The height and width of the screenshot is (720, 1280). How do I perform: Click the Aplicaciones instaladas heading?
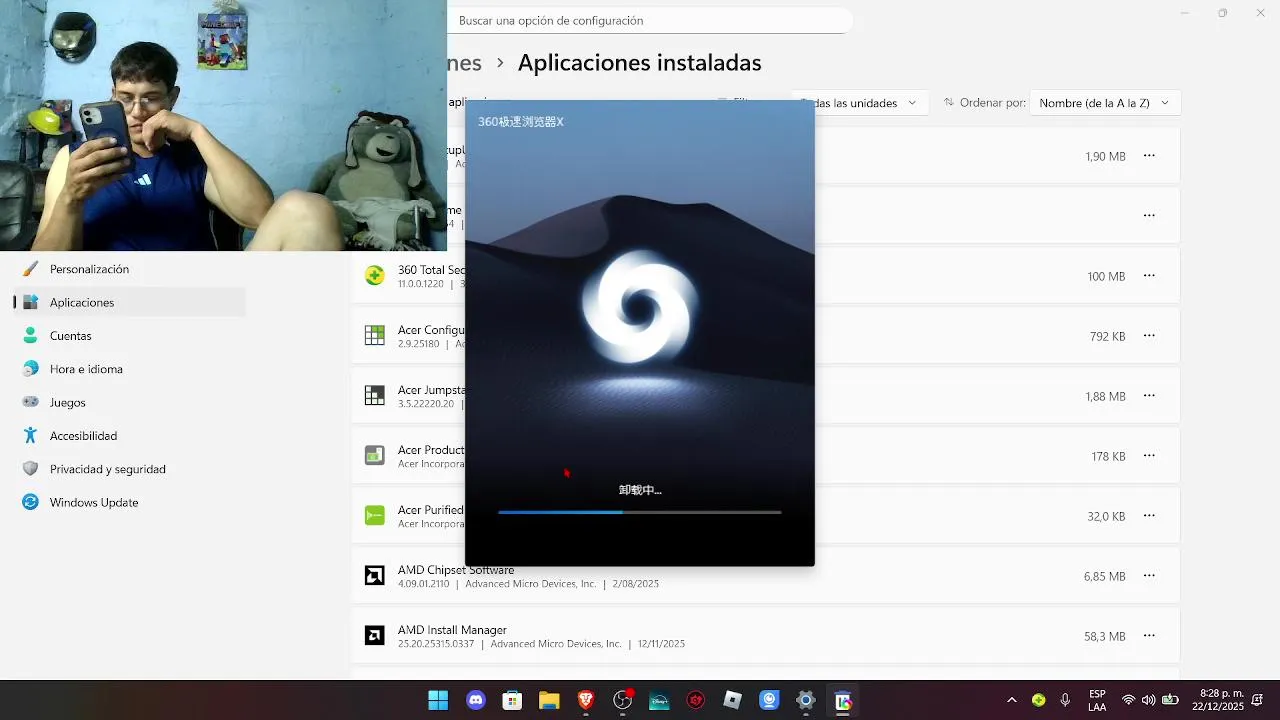point(640,63)
